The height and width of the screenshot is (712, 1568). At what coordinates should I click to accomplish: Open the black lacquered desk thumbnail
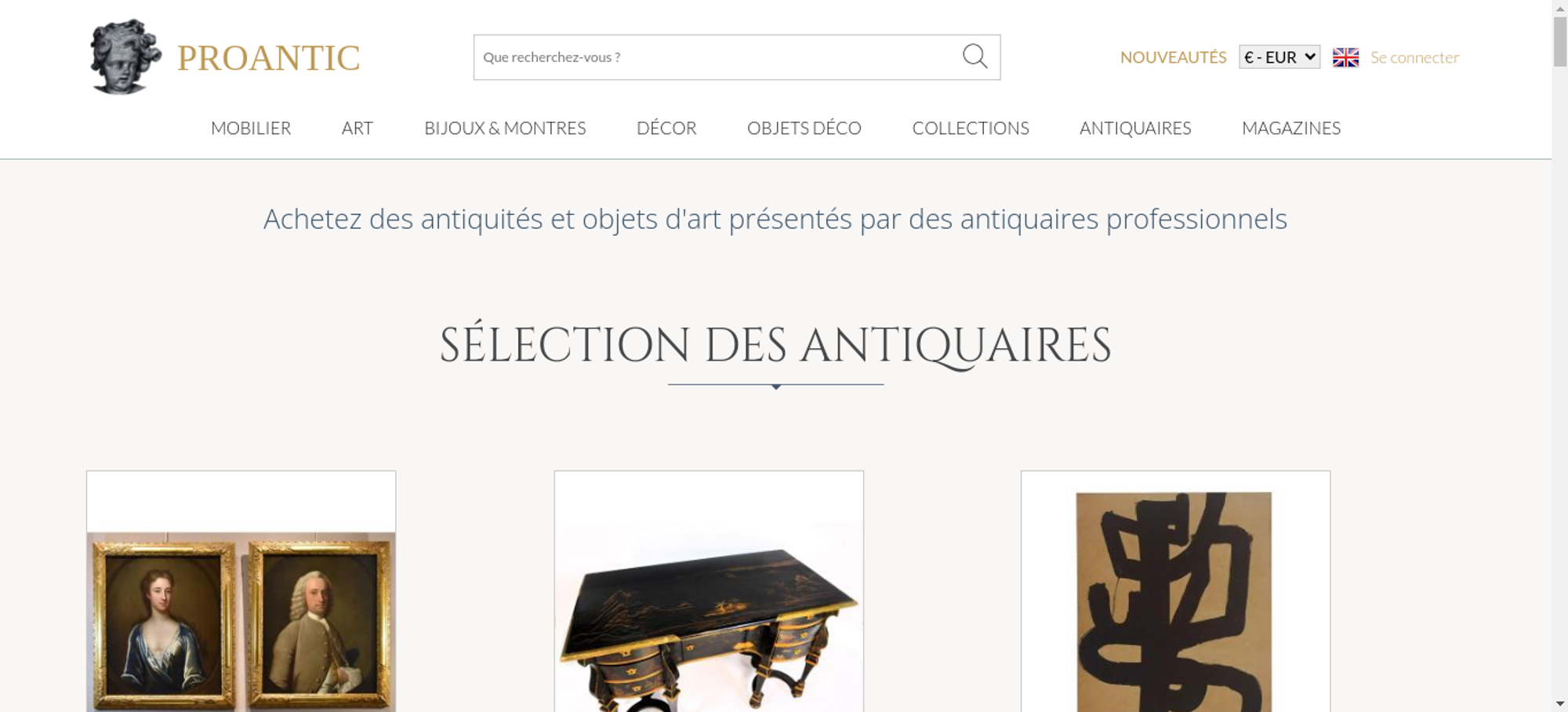(x=709, y=591)
